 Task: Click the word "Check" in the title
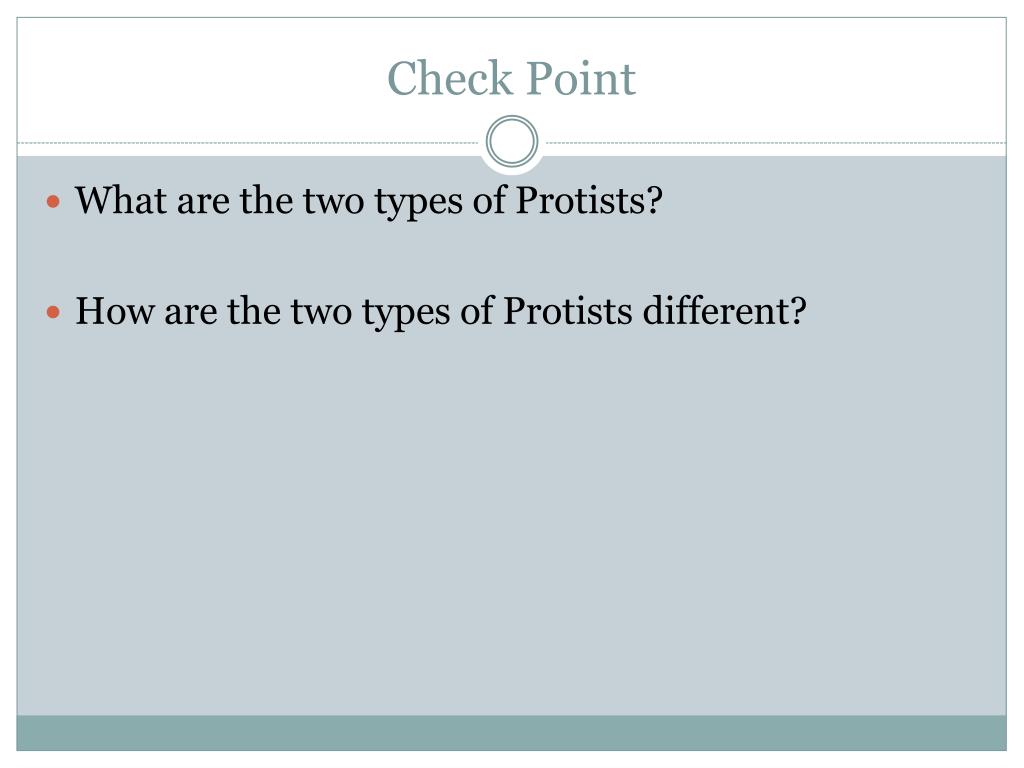click(451, 78)
